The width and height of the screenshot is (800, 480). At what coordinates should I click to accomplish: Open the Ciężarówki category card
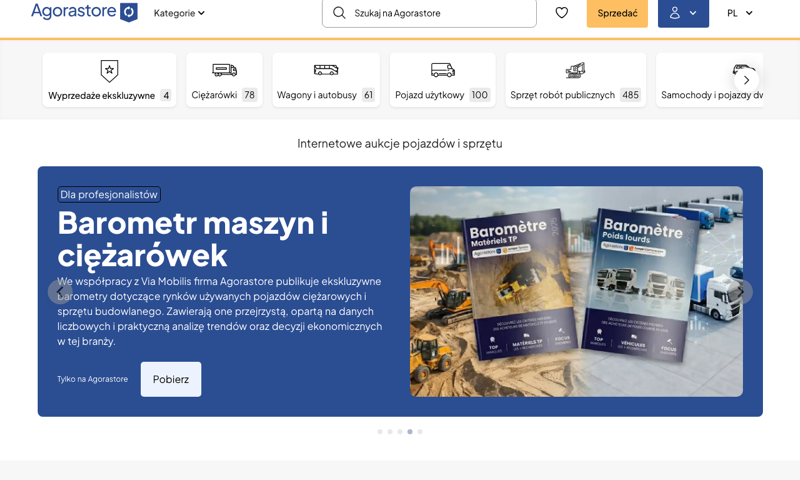tap(224, 80)
